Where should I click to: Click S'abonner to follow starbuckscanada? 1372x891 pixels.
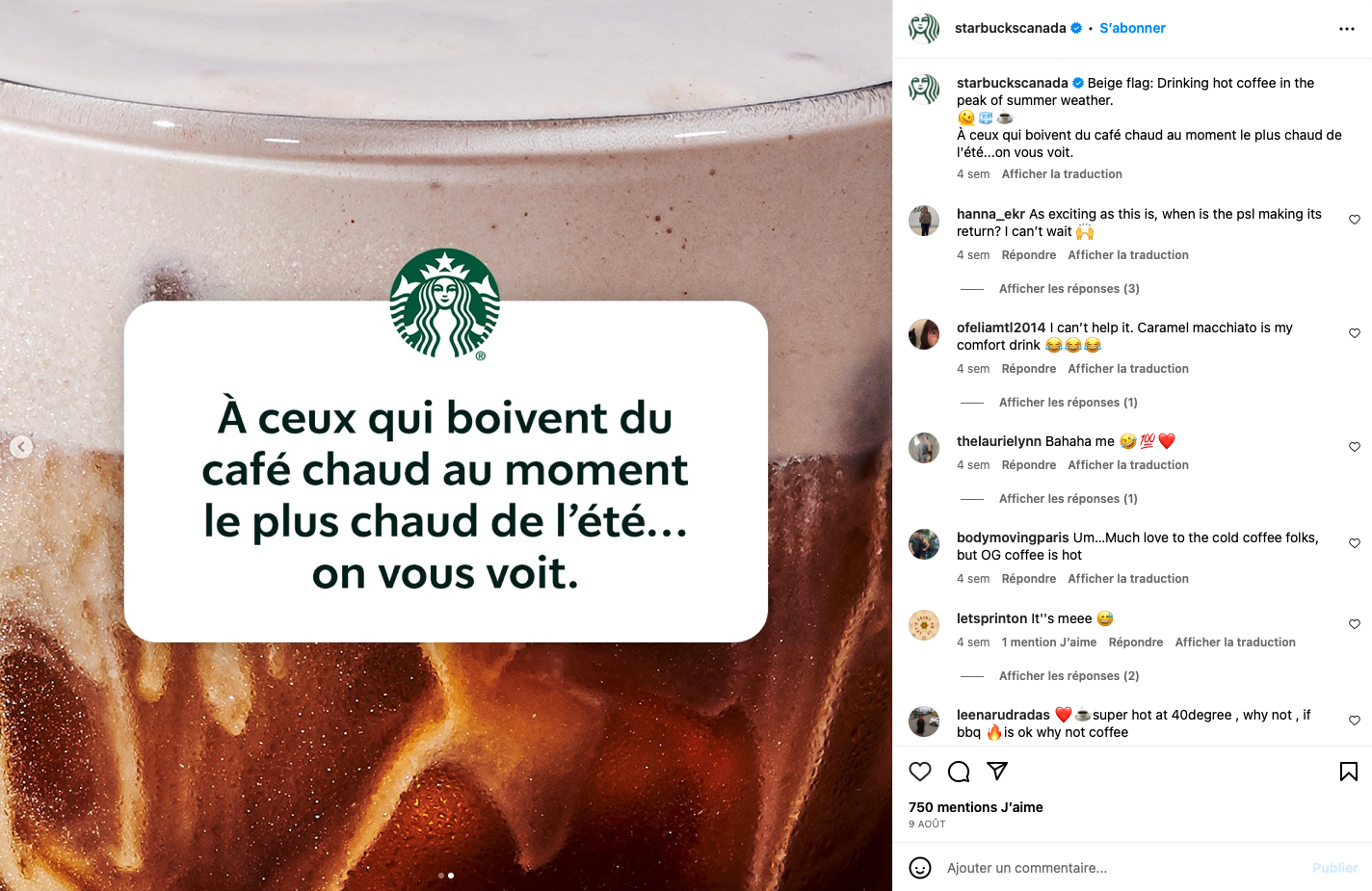(x=1132, y=28)
